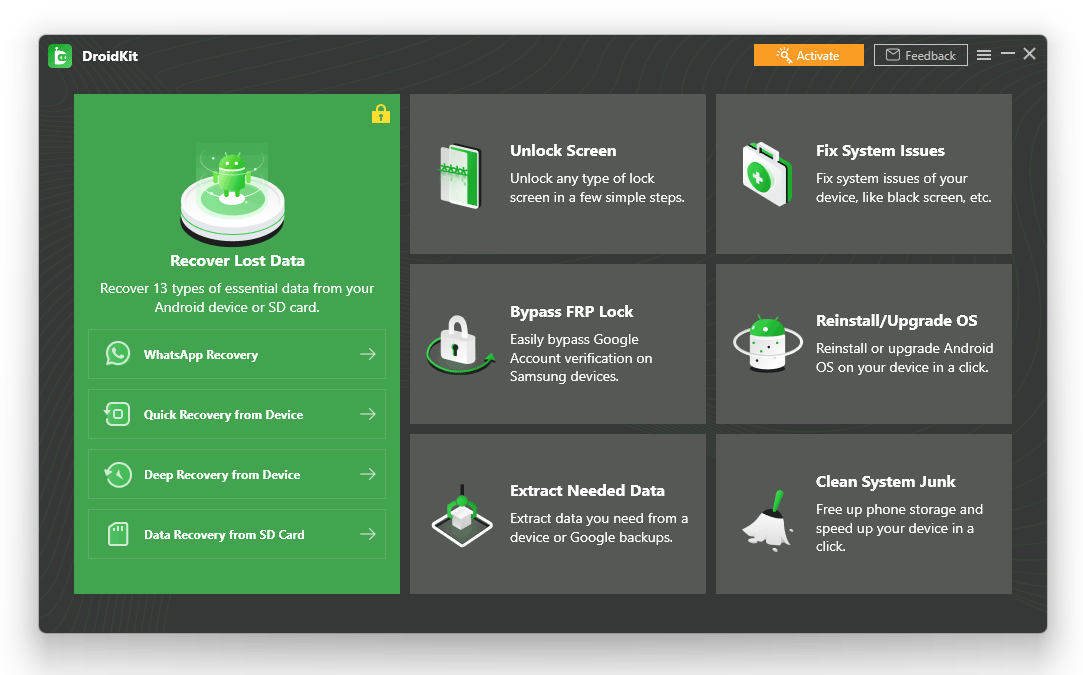Open the Unlock Screen title text
This screenshot has height=675, width=1083.
563,151
